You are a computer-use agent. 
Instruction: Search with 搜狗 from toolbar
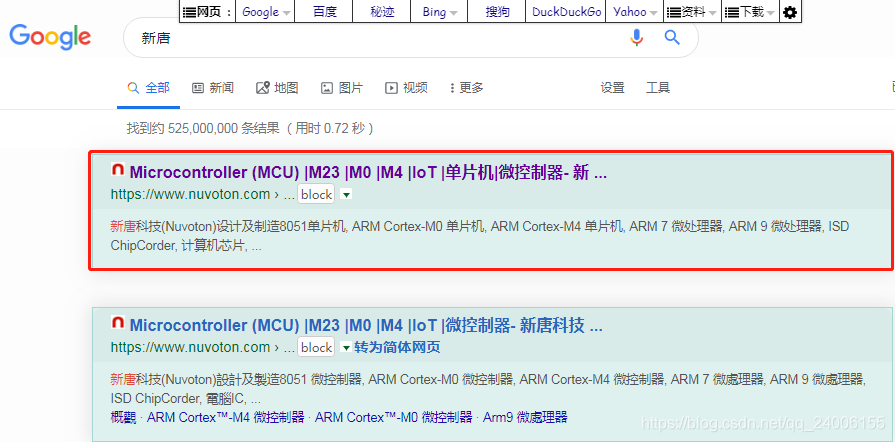pos(497,12)
